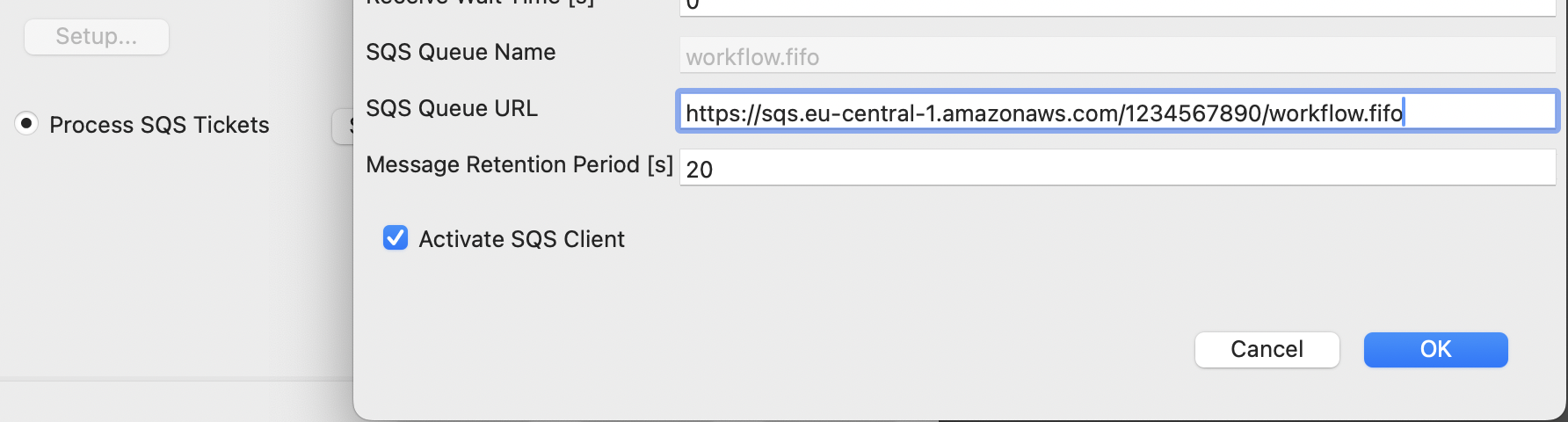Click the OK button
Screen dimensions: 1568x422
[1435, 350]
